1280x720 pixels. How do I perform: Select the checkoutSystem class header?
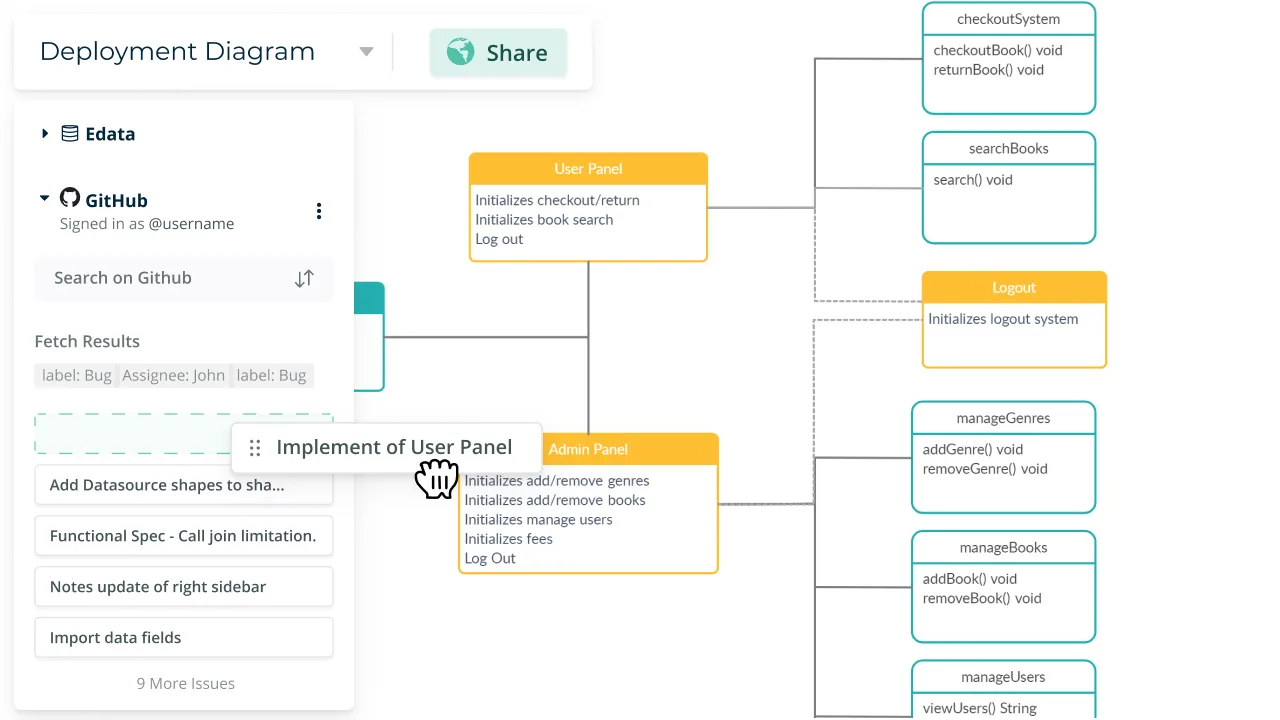coord(1009,19)
